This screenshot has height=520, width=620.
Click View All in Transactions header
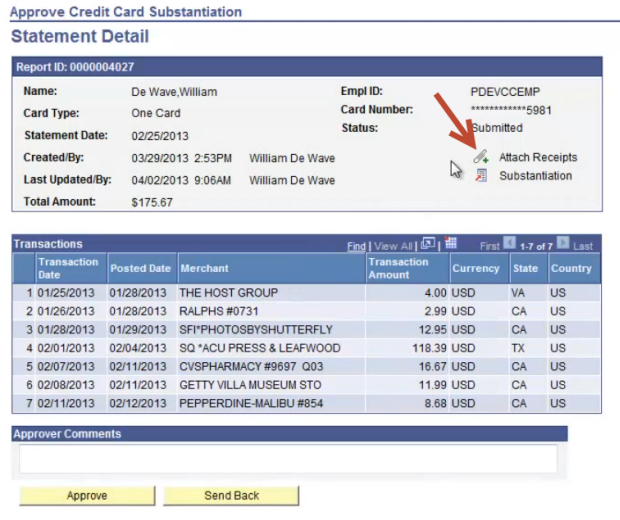coord(394,245)
